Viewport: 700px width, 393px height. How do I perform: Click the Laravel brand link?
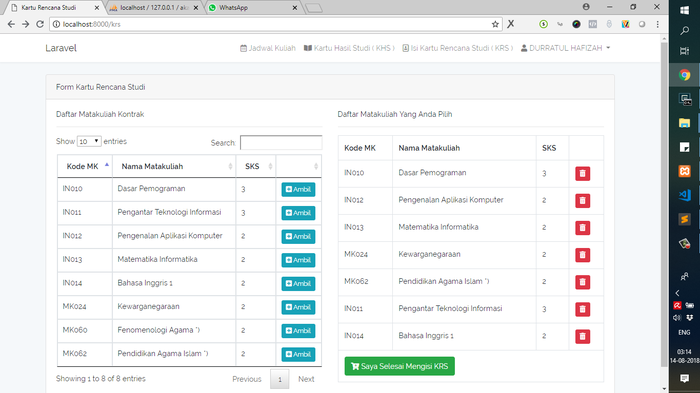[61, 48]
